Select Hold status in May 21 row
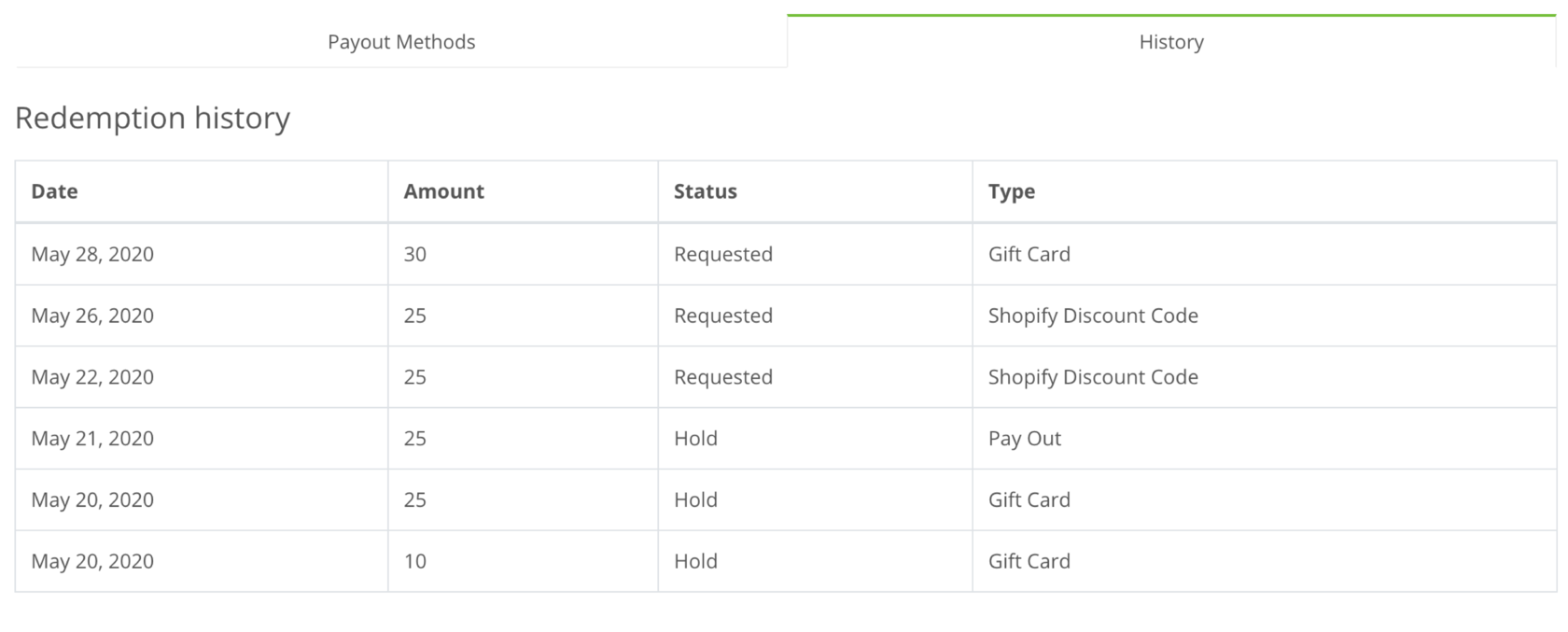Viewport: 1568px width, 632px height. pos(695,439)
